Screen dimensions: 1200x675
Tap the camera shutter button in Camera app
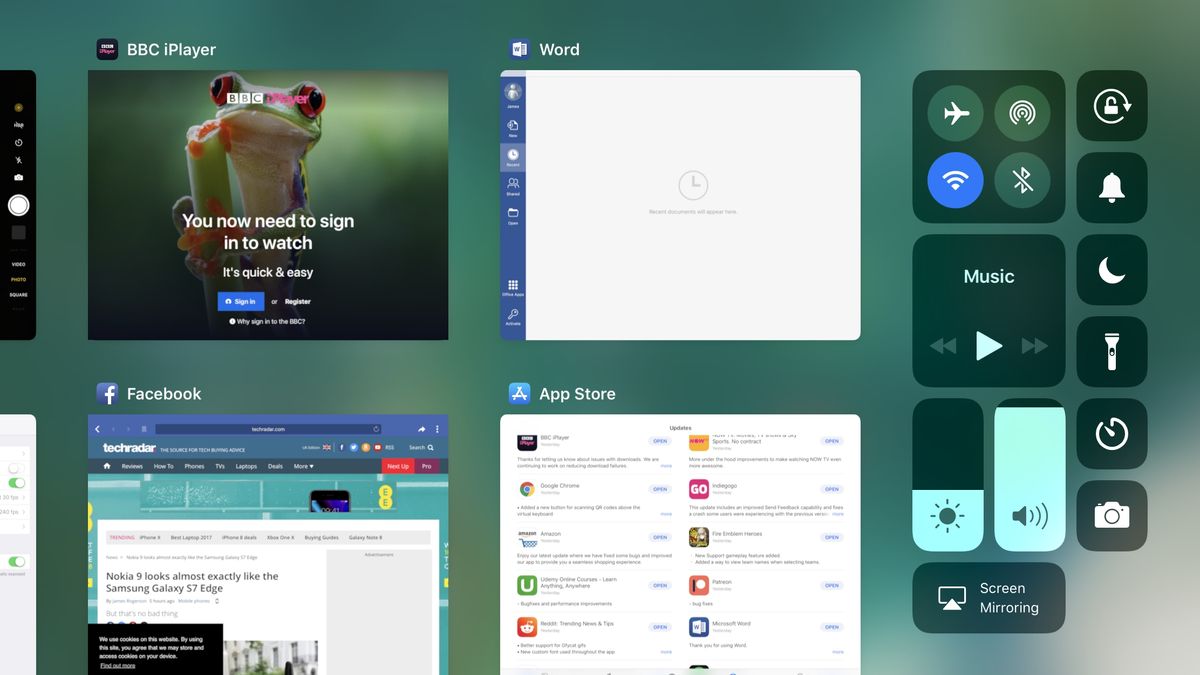pyautogui.click(x=18, y=205)
